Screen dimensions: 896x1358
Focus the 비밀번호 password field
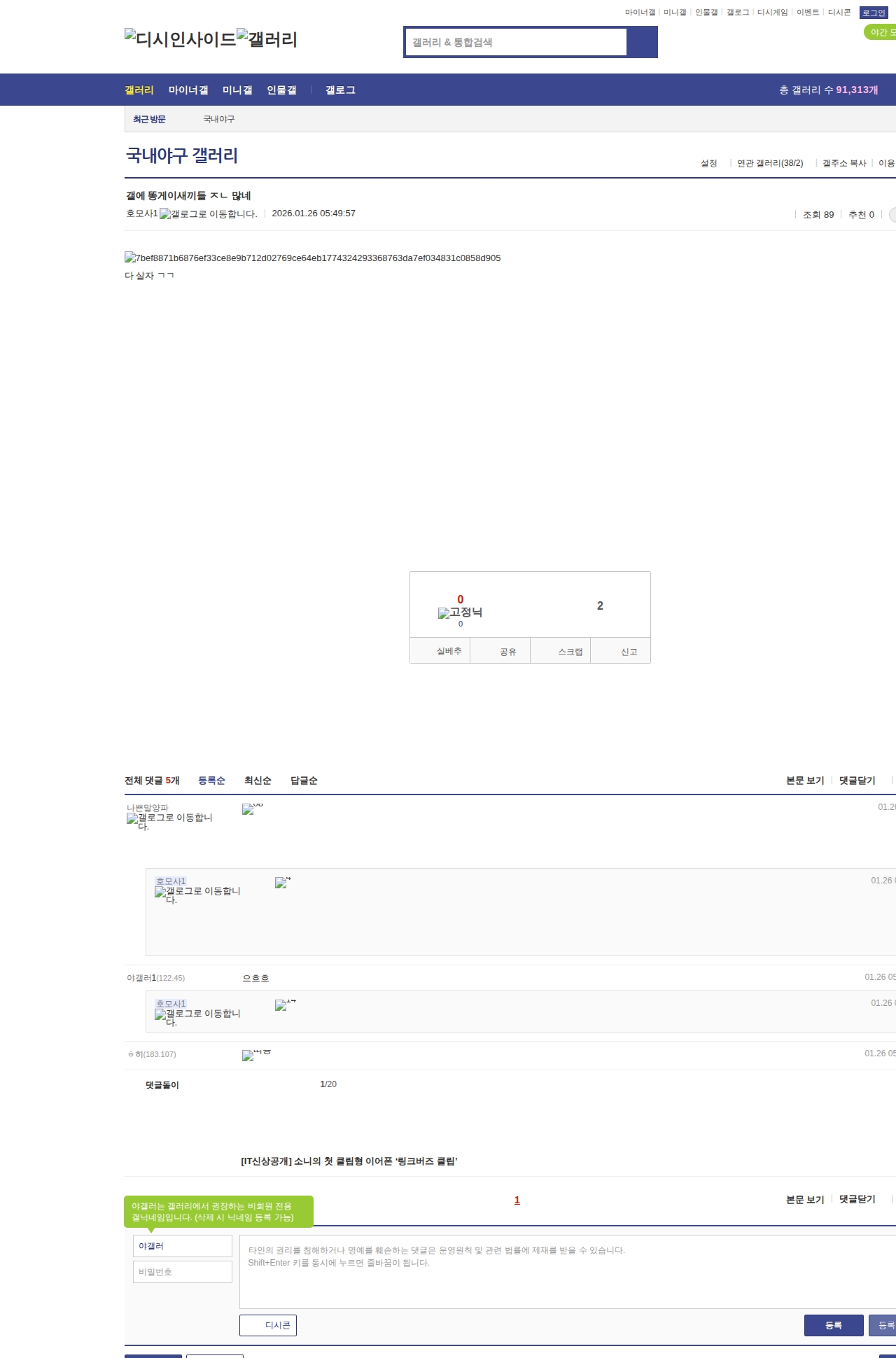(183, 1272)
